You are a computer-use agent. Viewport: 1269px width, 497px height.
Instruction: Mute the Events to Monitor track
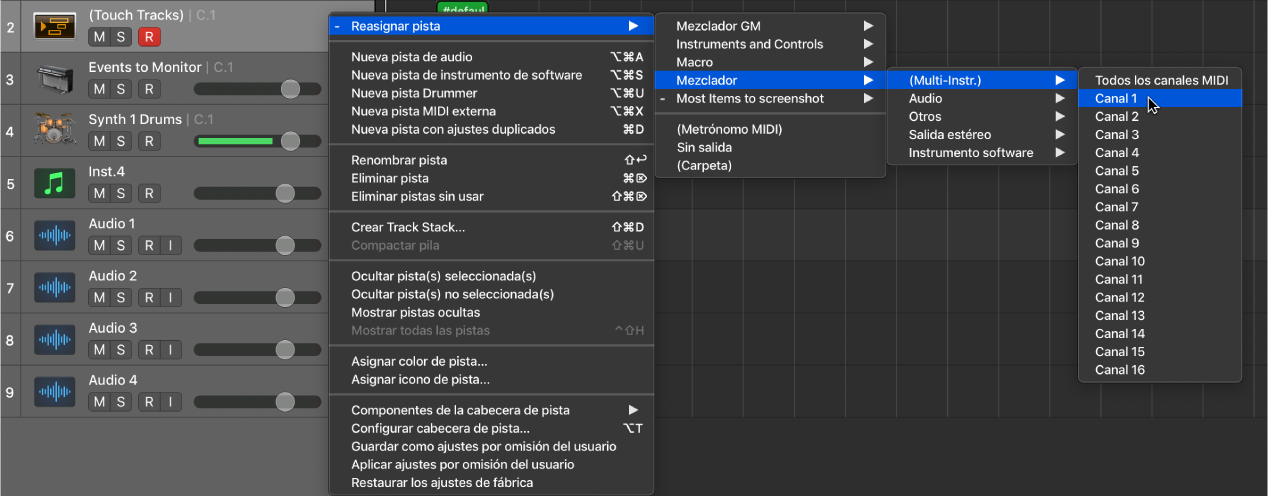click(99, 89)
